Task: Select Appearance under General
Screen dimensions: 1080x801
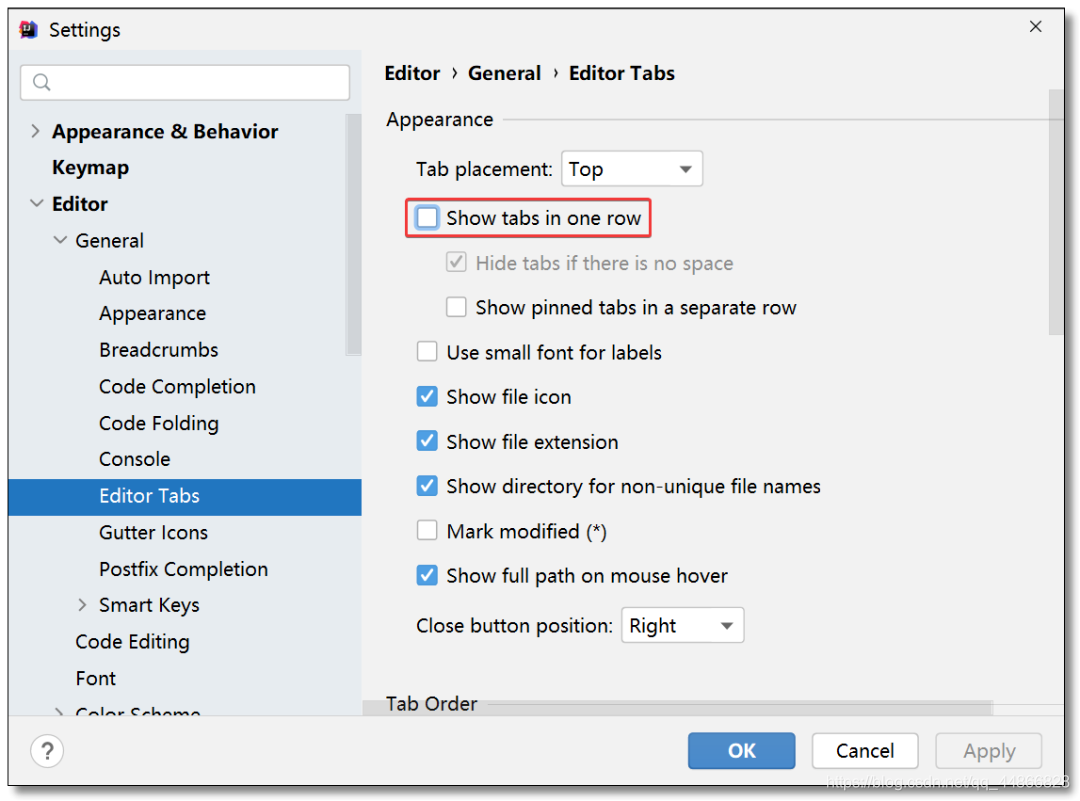Action: [x=152, y=313]
